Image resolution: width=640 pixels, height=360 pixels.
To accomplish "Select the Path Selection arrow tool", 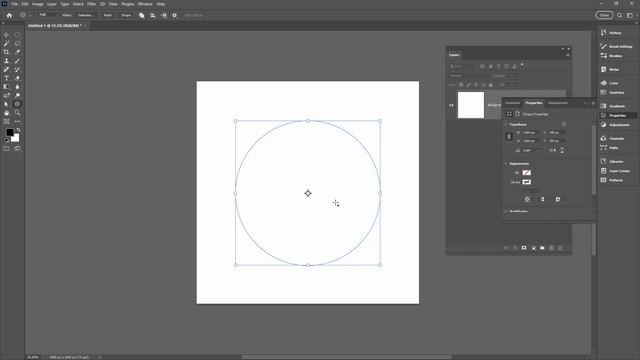I will tap(6, 104).
